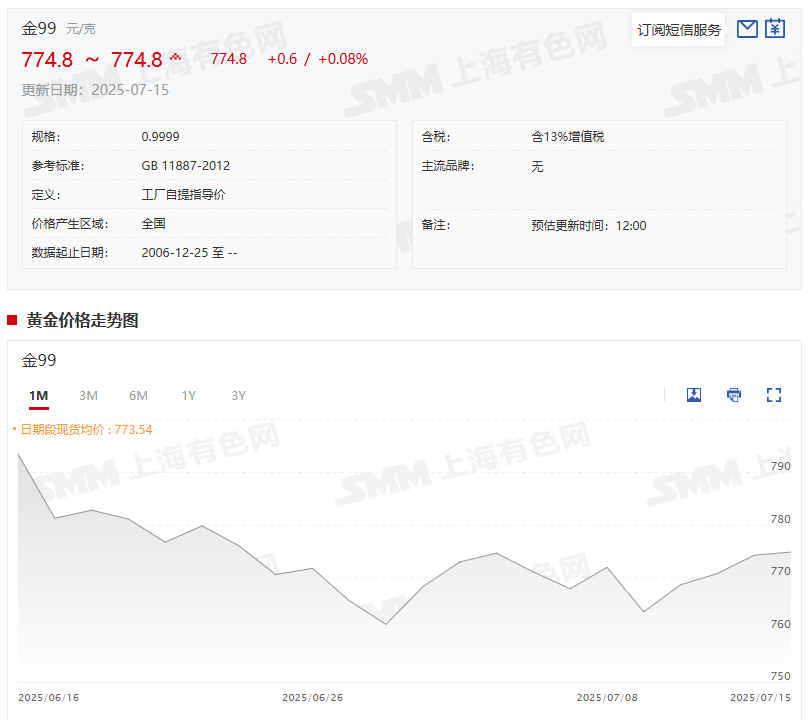This screenshot has height=720, width=808.
Task: Click the 更新日期 2025-07-15 text
Action: pos(95,90)
